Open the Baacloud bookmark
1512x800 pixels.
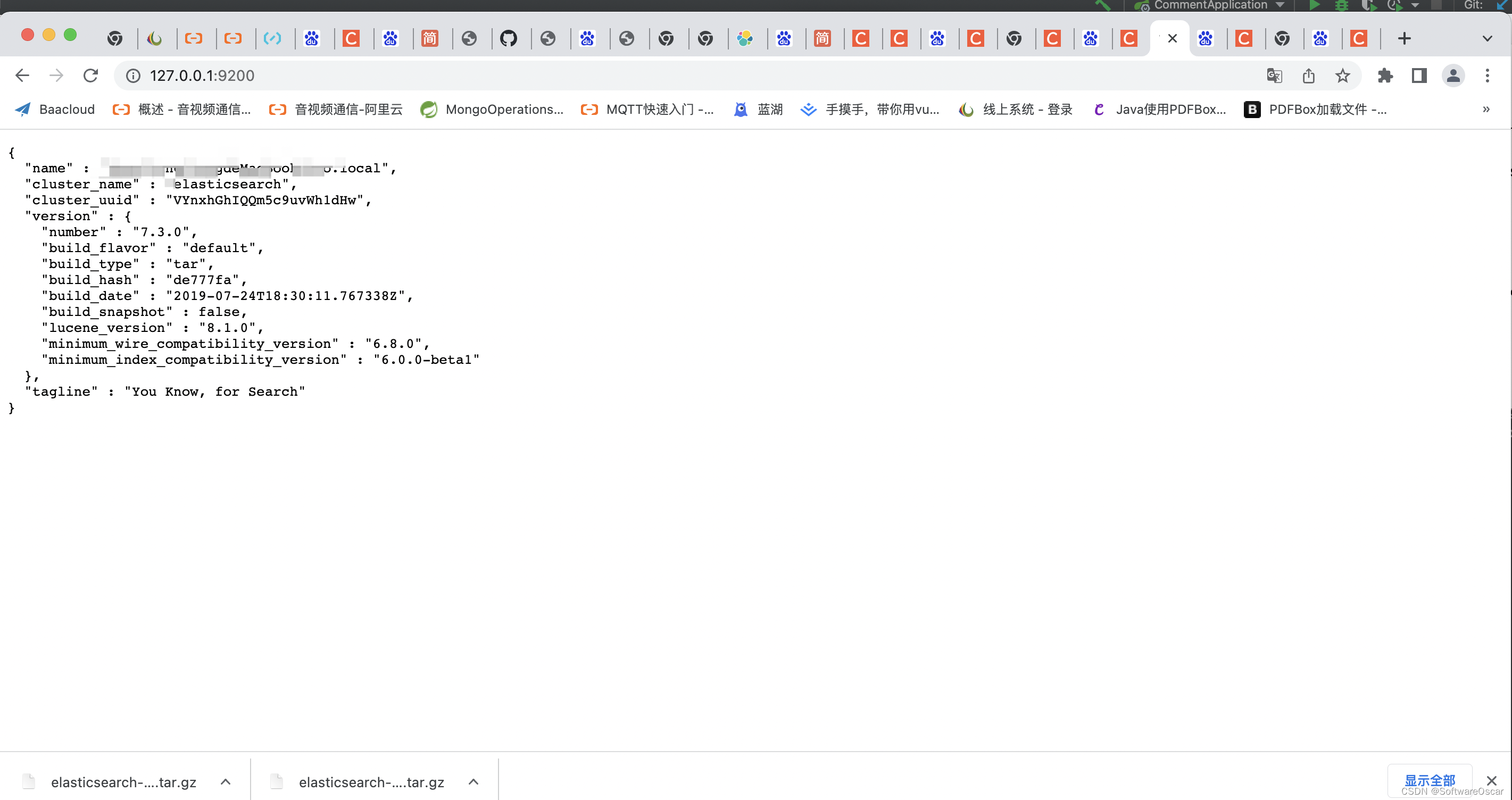tap(56, 109)
